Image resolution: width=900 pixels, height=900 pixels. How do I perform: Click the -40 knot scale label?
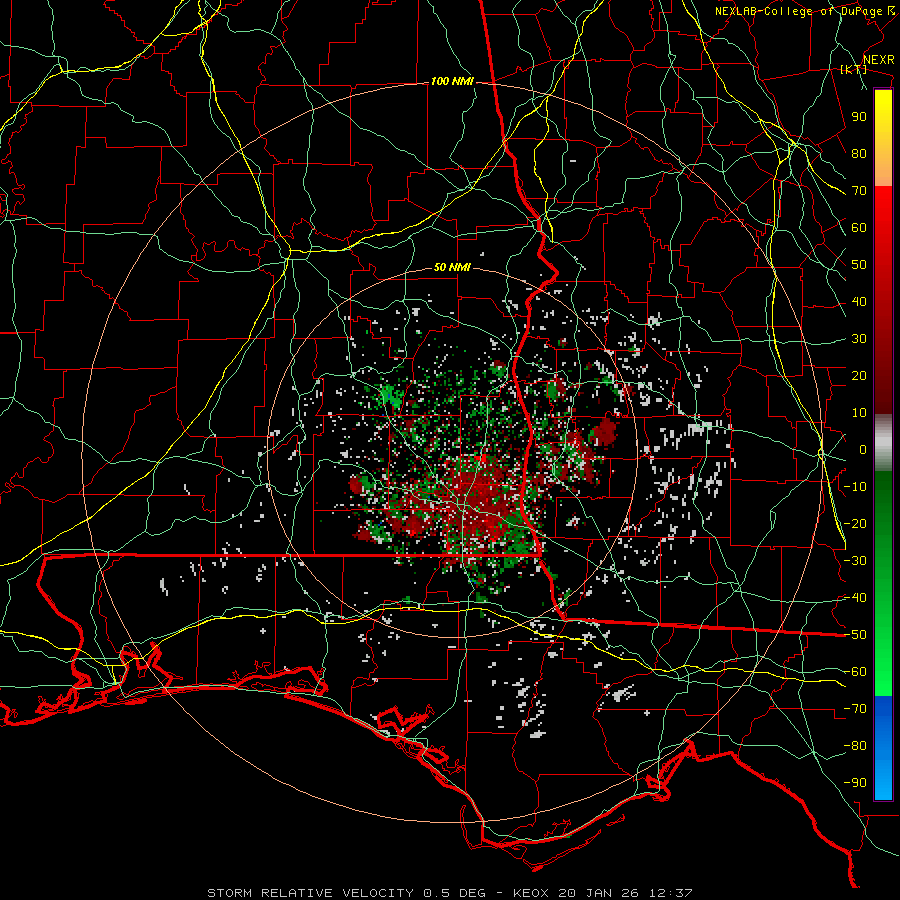(x=855, y=598)
